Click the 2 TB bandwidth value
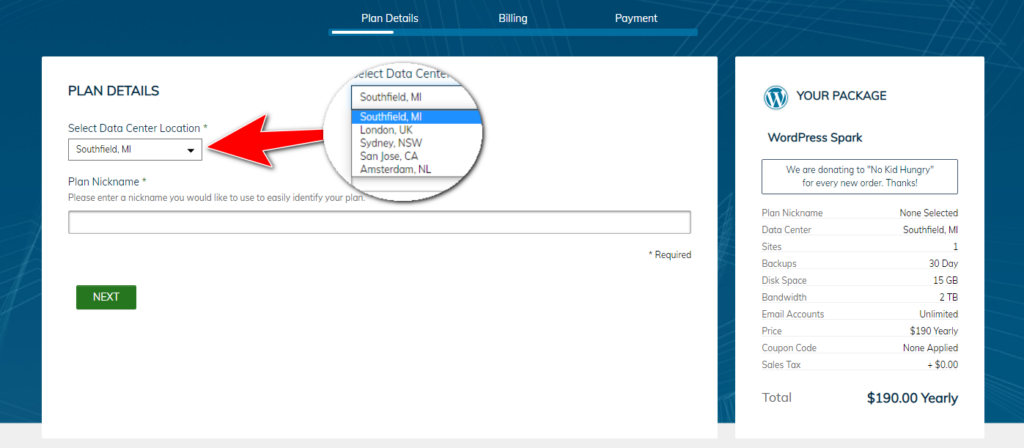Viewport: 1024px width, 448px height. [948, 297]
